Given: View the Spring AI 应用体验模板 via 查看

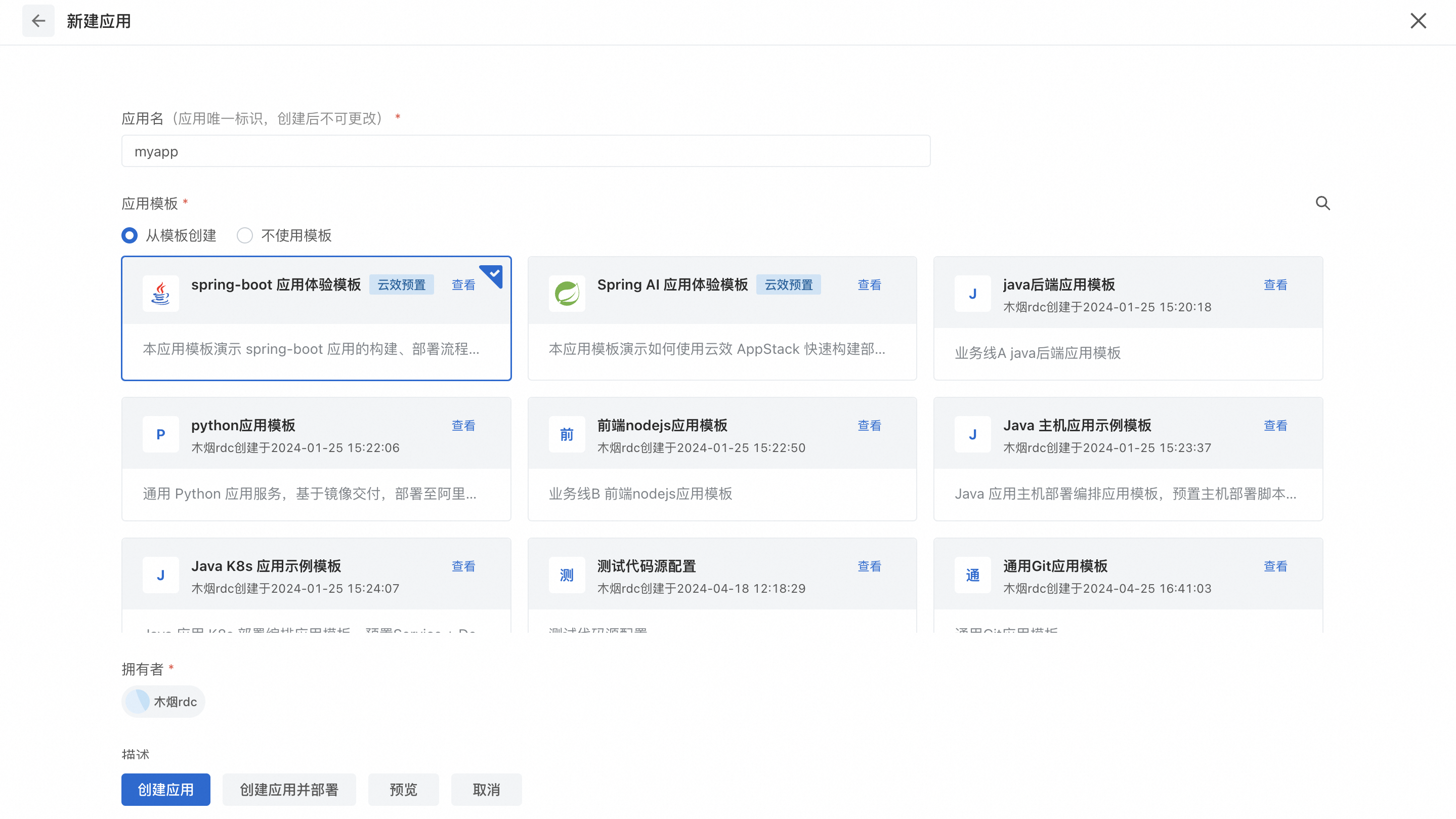Looking at the screenshot, I should pos(869,284).
